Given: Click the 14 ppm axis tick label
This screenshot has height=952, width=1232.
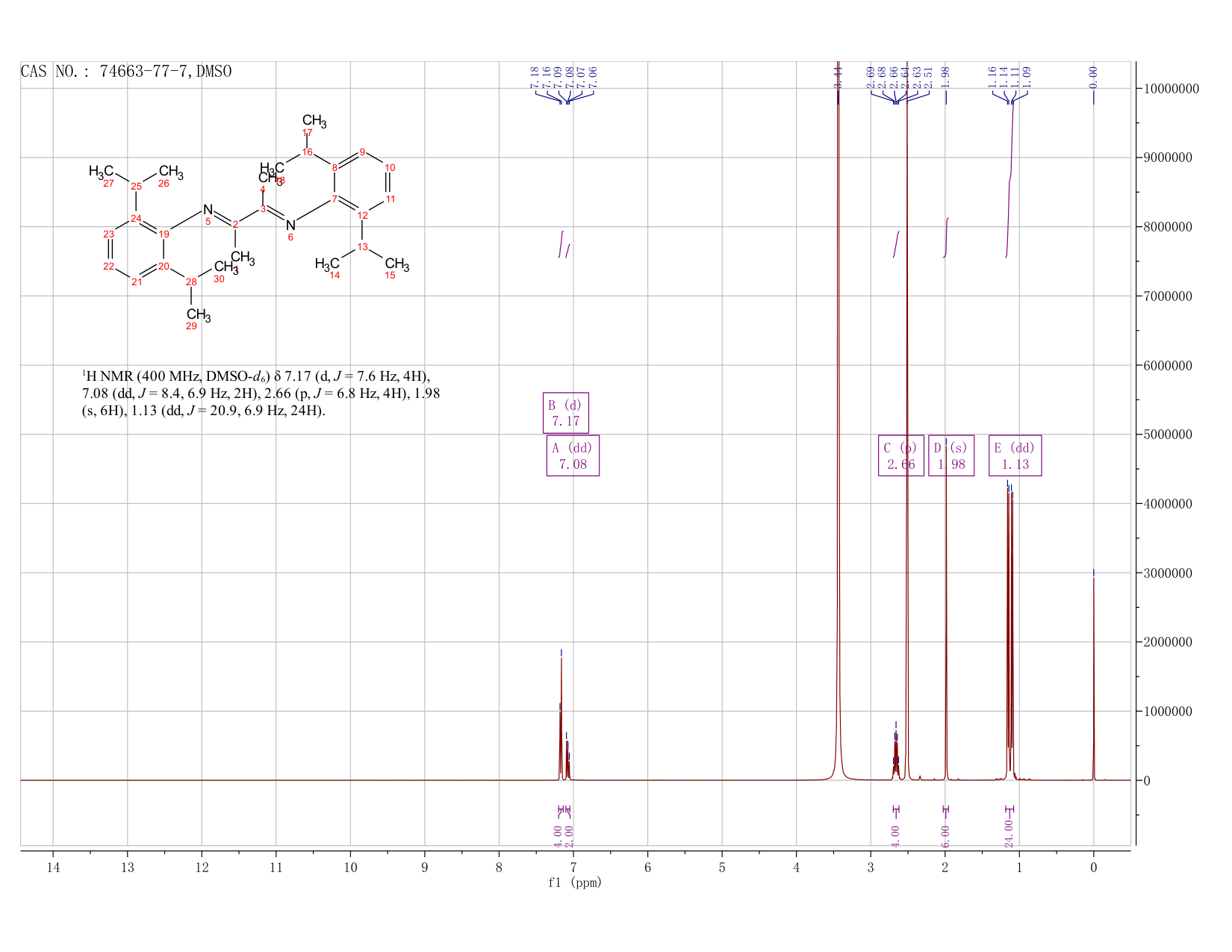Looking at the screenshot, I should 53,867.
